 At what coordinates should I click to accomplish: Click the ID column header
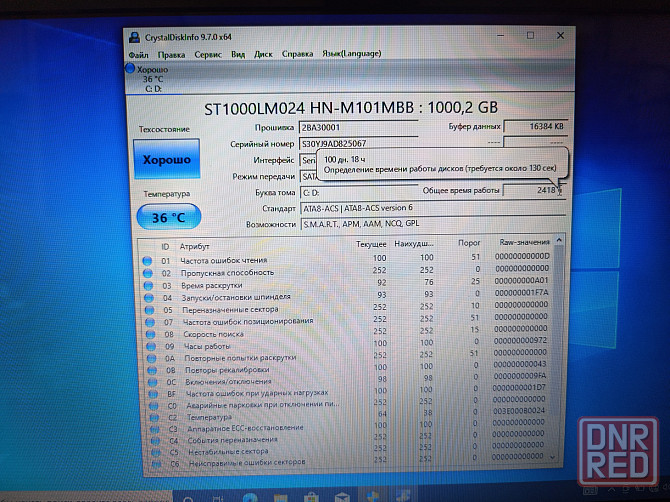165,247
